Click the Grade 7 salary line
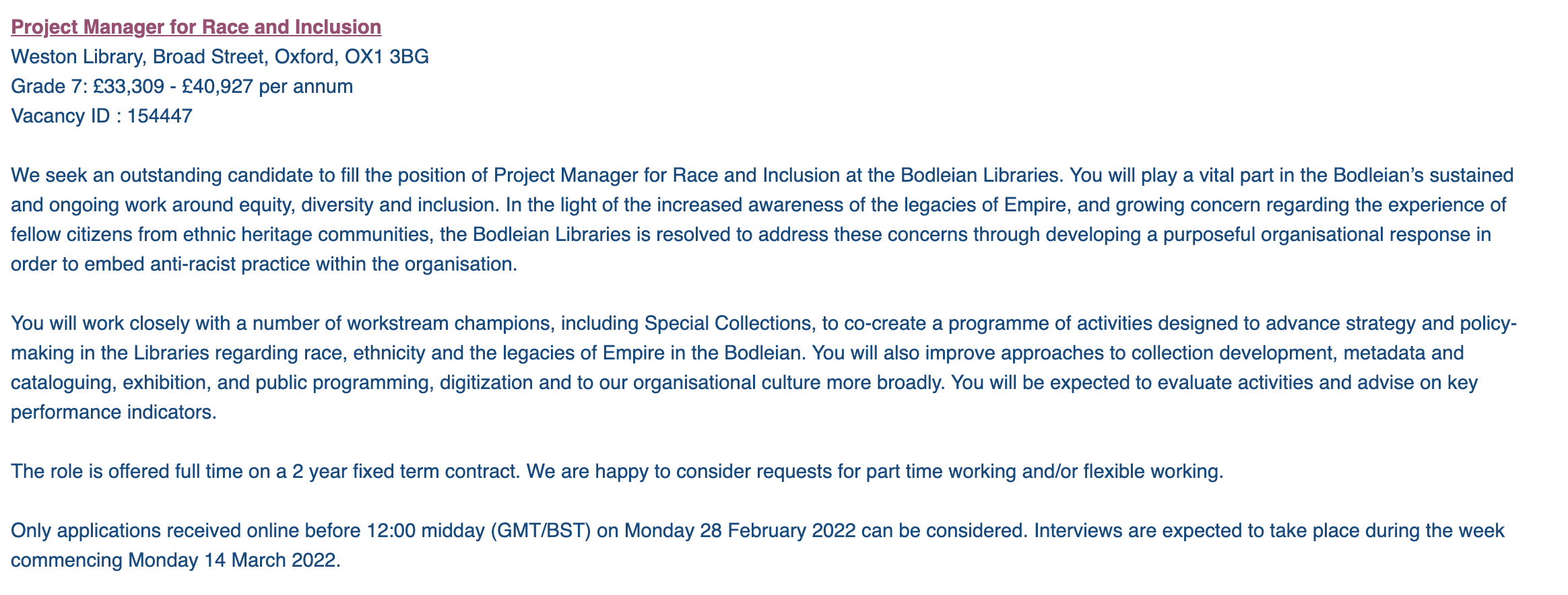The height and width of the screenshot is (595, 1568). point(182,86)
